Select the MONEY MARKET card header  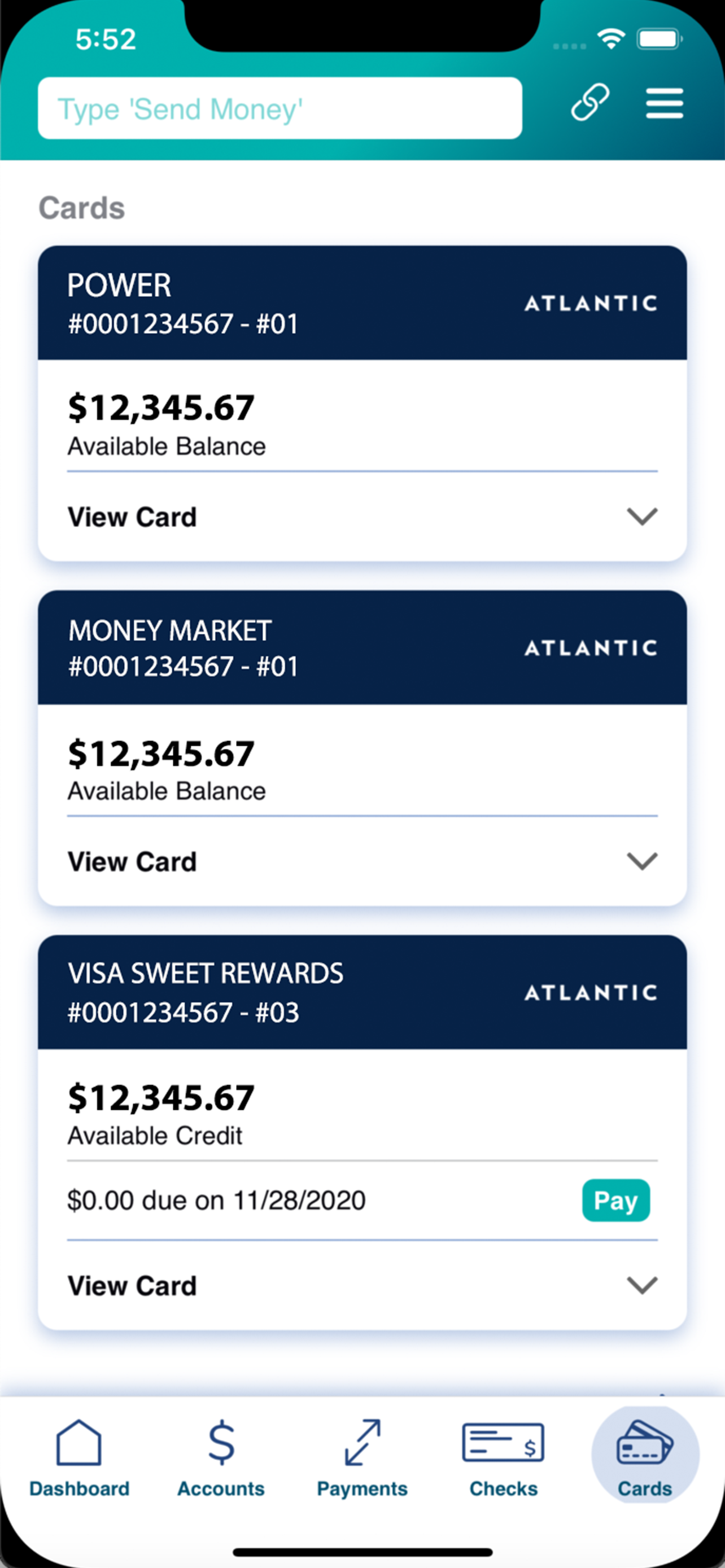click(362, 647)
